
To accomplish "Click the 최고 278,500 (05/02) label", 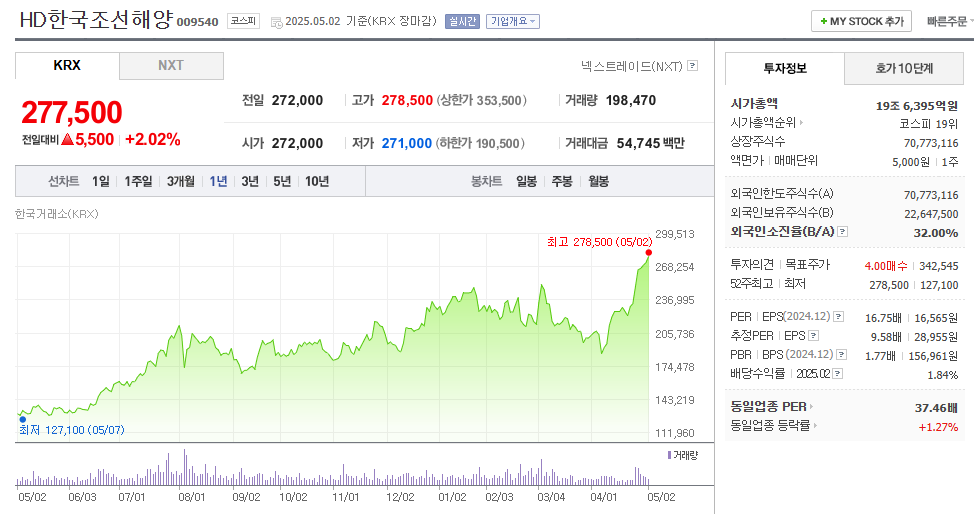I will (x=599, y=242).
